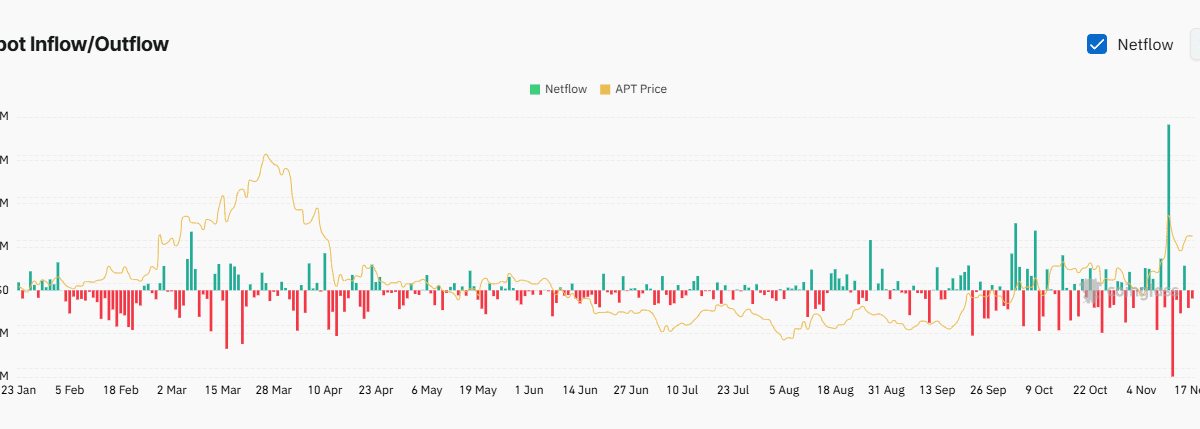This screenshot has height=429, width=1200.
Task: Click the APT Price low near 5 Aug
Action: click(787, 340)
